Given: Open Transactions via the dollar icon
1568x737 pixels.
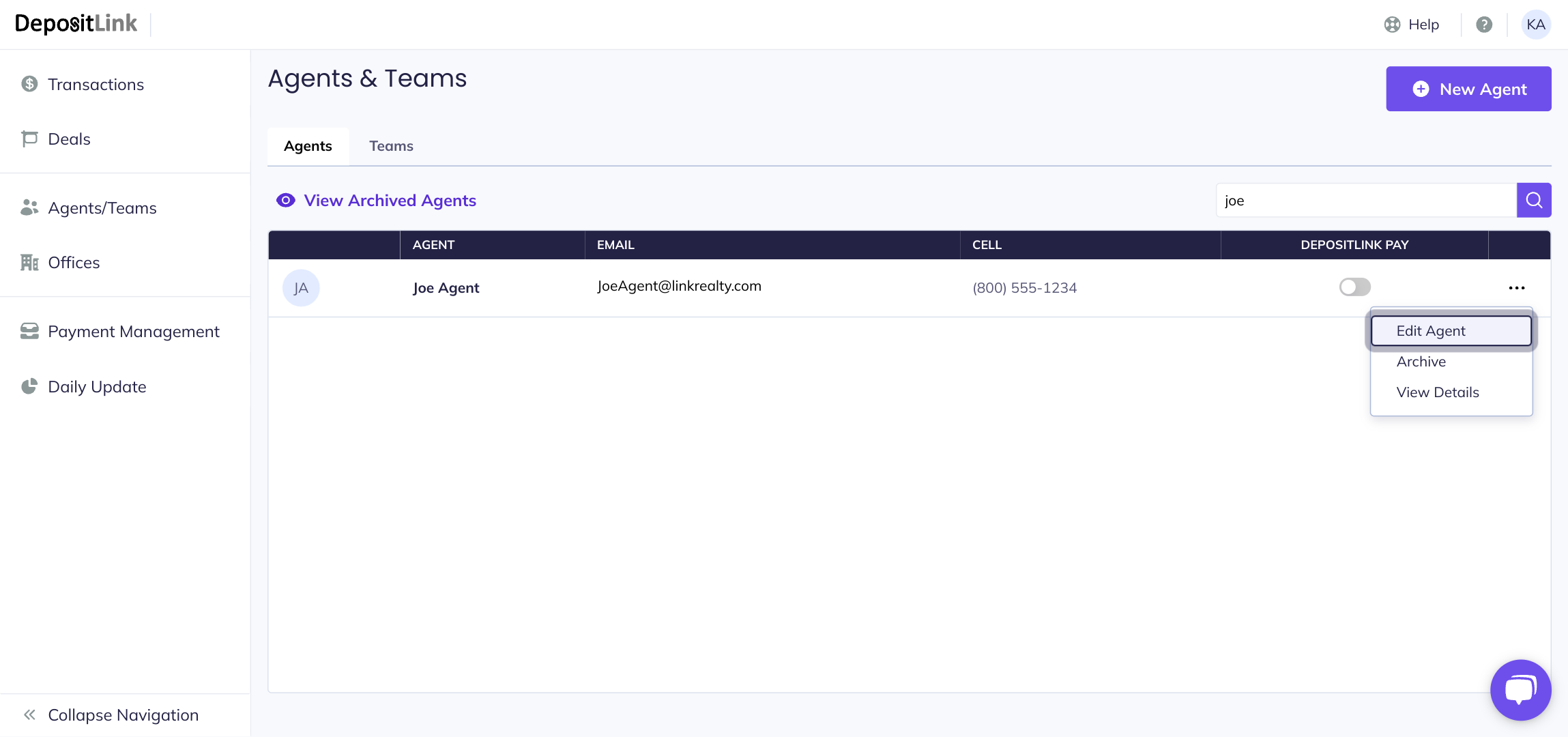Looking at the screenshot, I should (x=29, y=84).
